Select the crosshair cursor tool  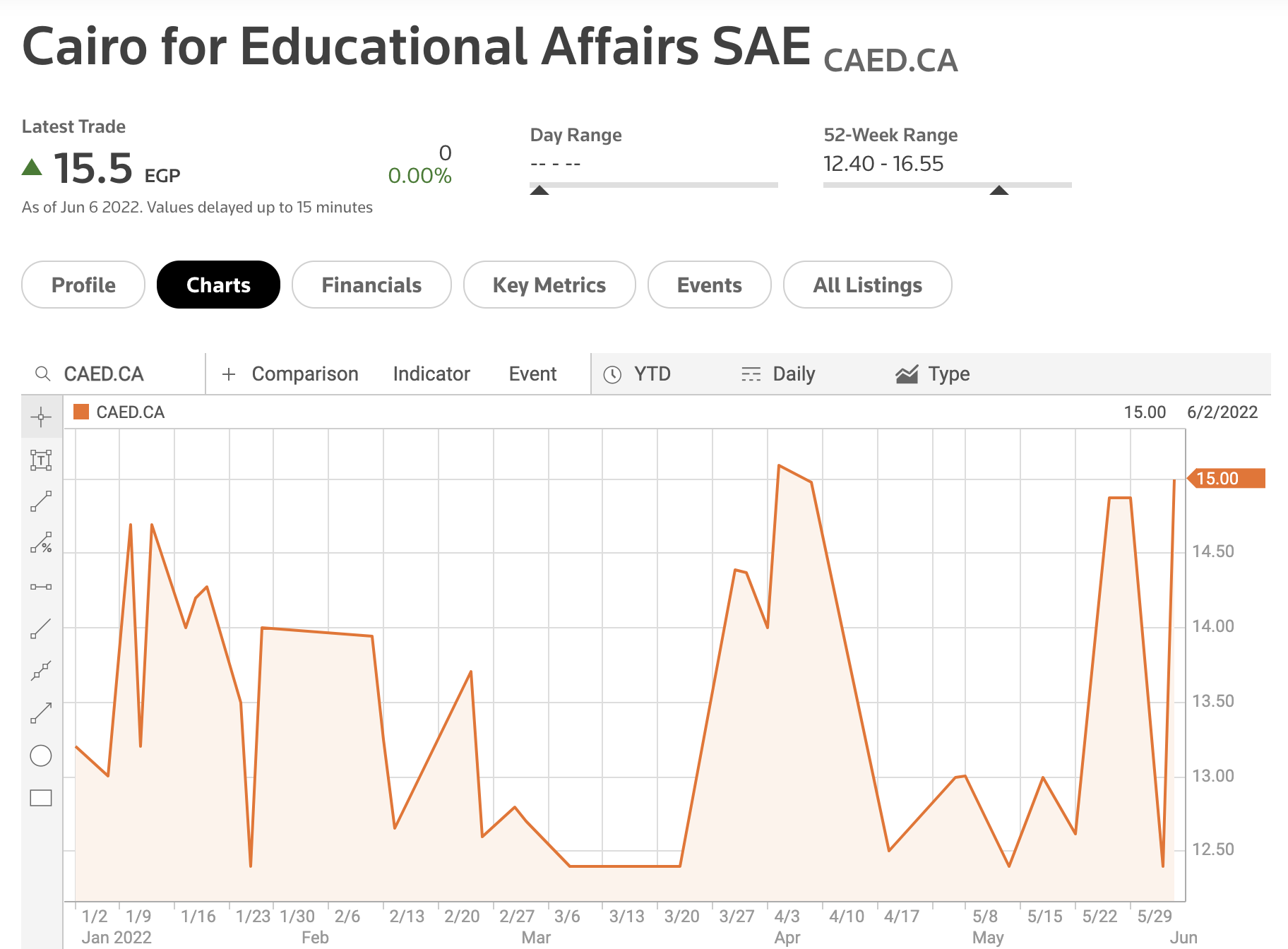41,417
